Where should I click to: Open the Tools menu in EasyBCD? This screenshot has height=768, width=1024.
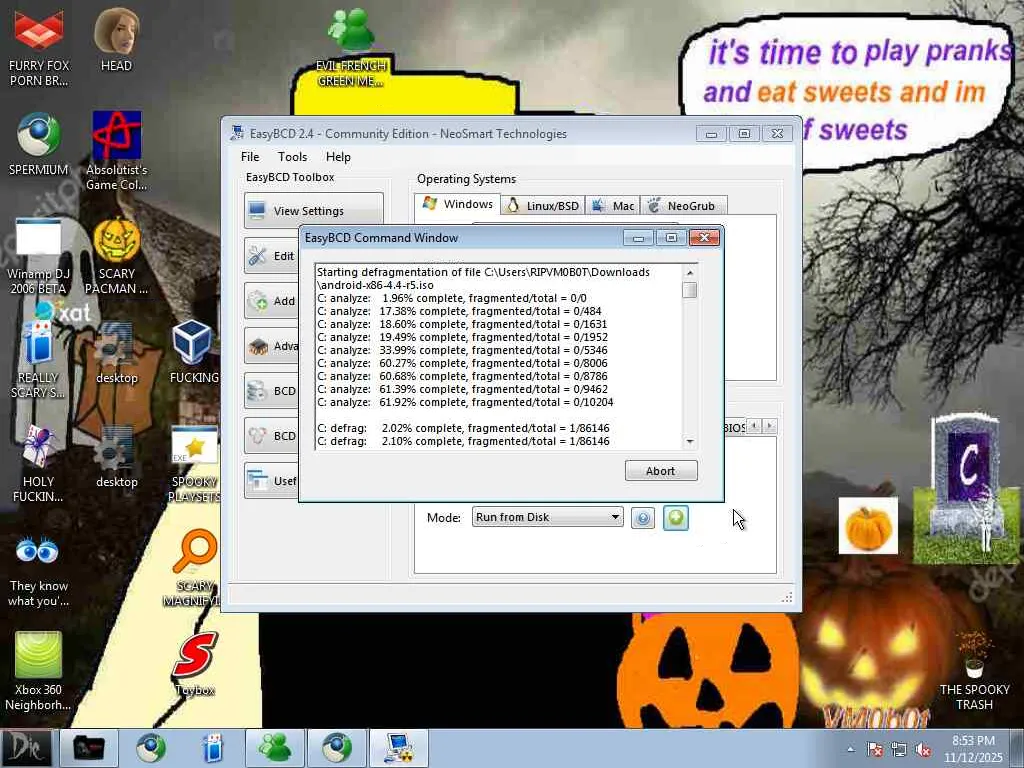292,157
